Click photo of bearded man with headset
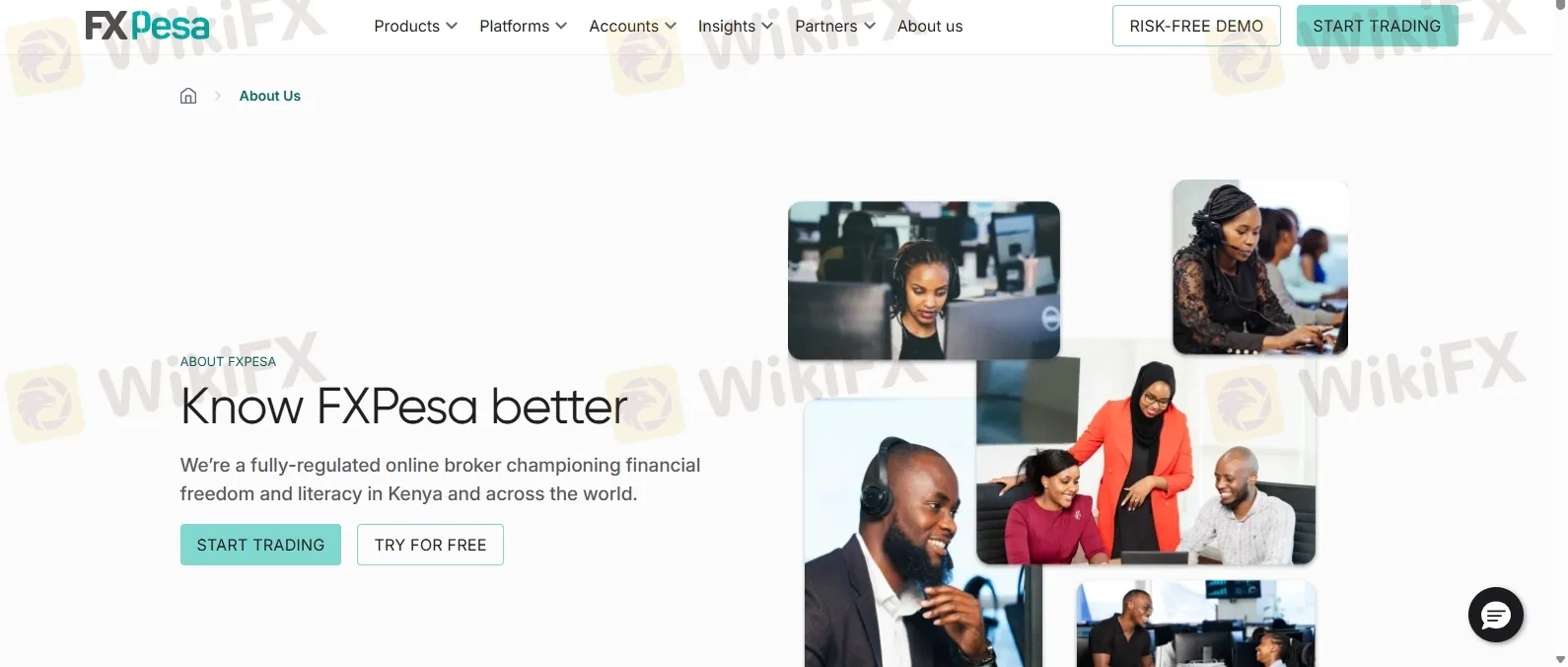This screenshot has height=667, width=1568. [x=923, y=535]
